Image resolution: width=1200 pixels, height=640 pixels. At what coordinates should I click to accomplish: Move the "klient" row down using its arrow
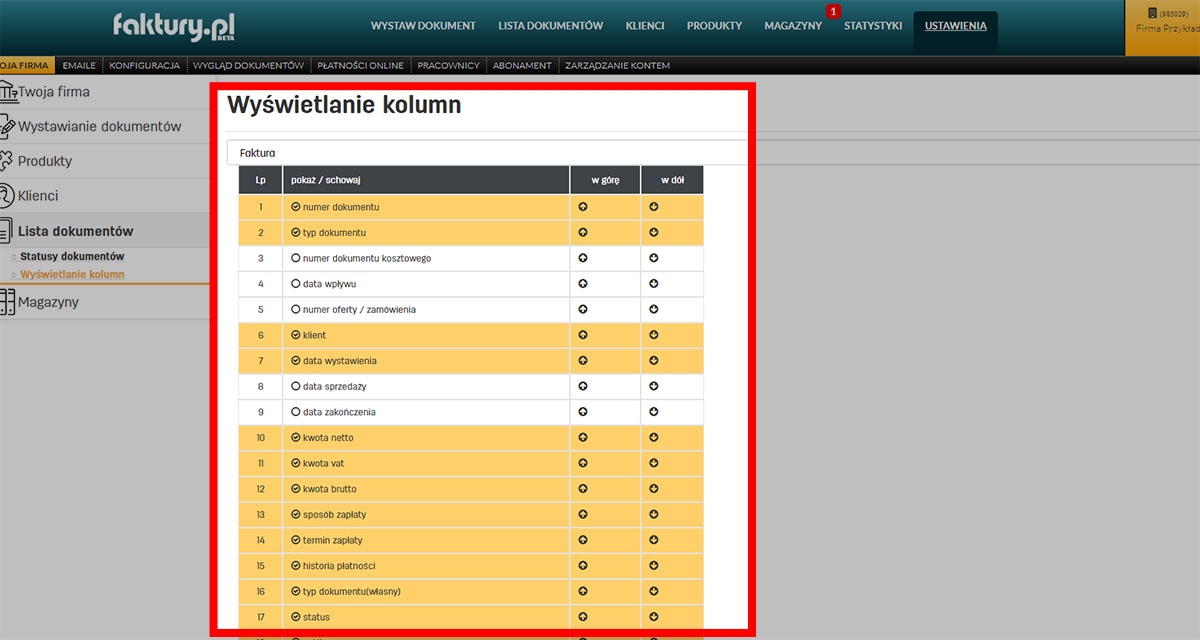(653, 335)
